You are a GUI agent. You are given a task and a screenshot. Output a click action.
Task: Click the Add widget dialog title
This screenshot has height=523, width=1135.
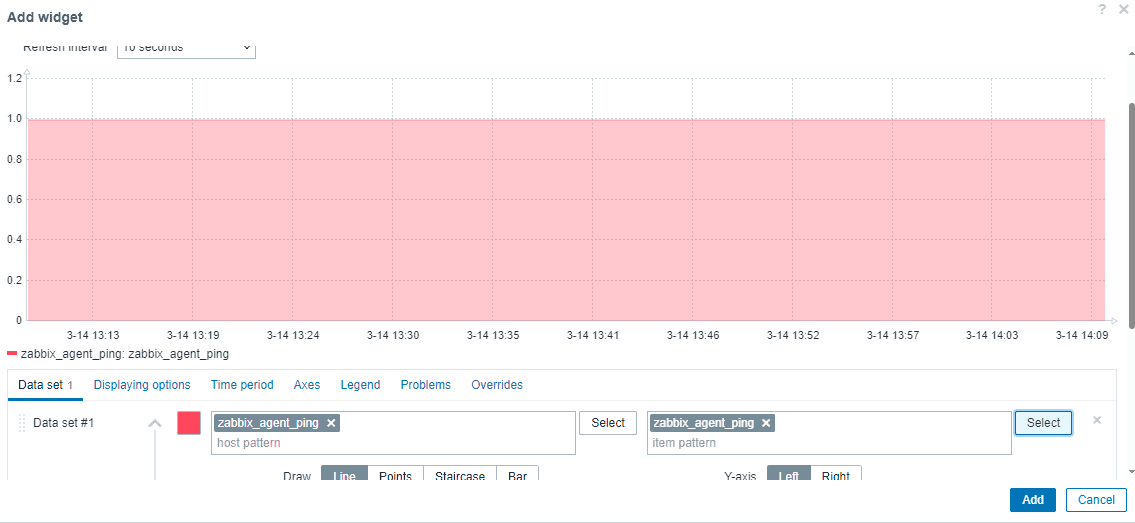tap(45, 17)
